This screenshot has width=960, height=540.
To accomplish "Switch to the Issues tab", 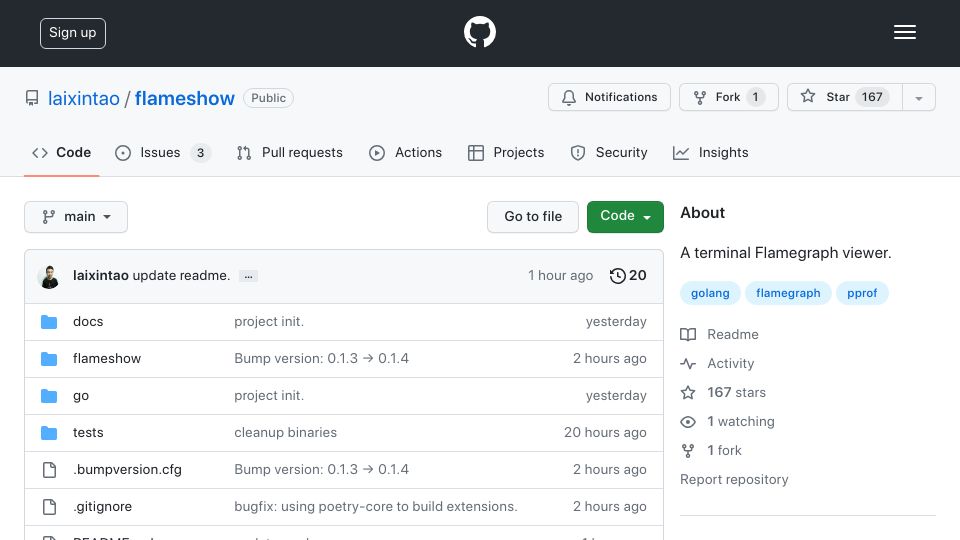I will coord(162,152).
